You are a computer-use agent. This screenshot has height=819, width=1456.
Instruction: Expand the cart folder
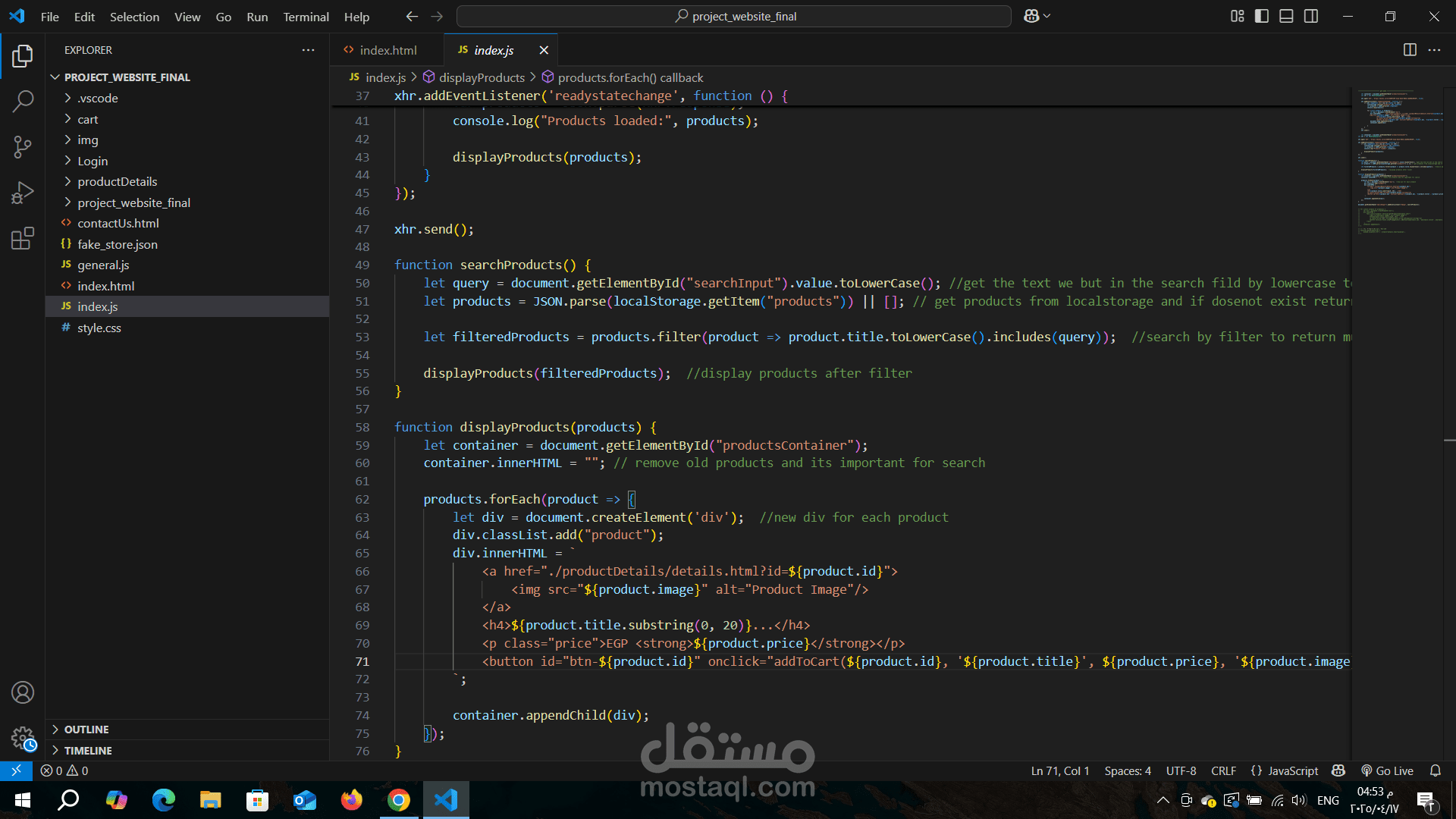[88, 119]
